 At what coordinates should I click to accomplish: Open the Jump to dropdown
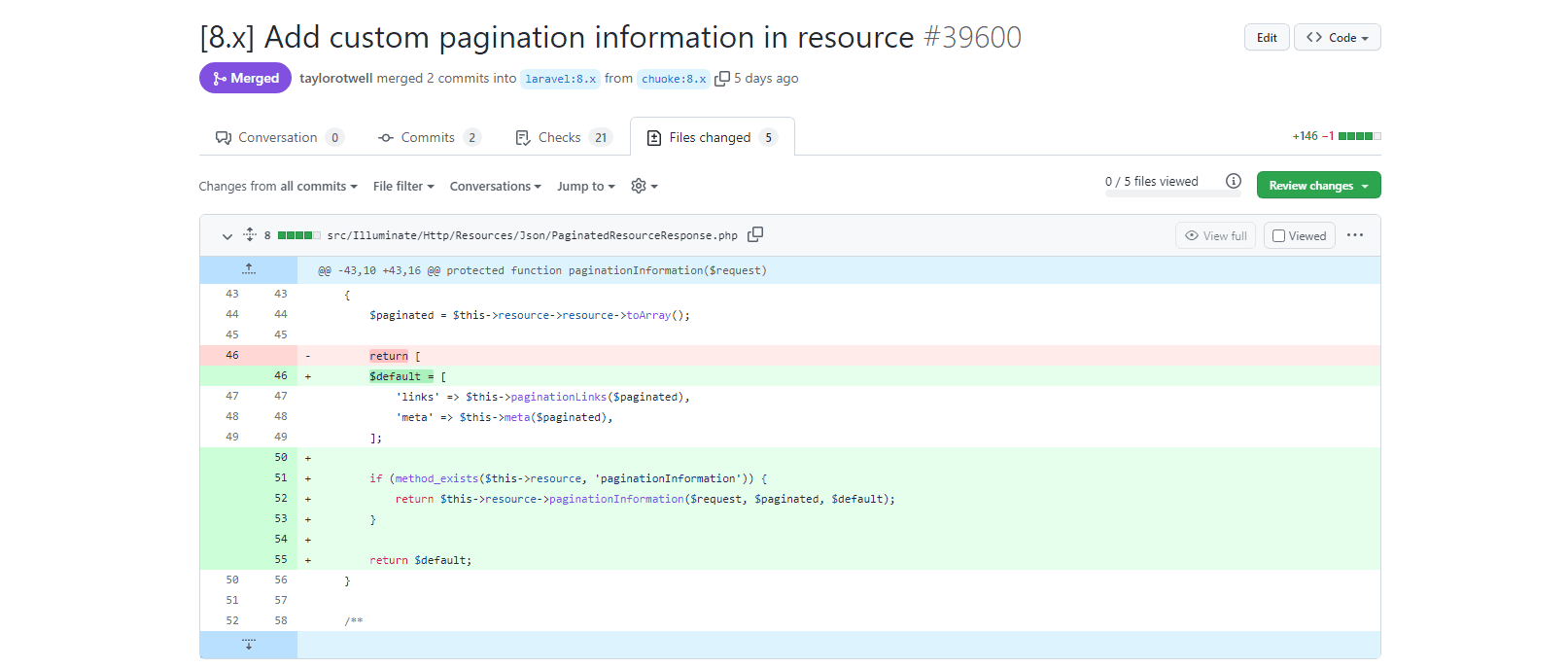click(585, 186)
